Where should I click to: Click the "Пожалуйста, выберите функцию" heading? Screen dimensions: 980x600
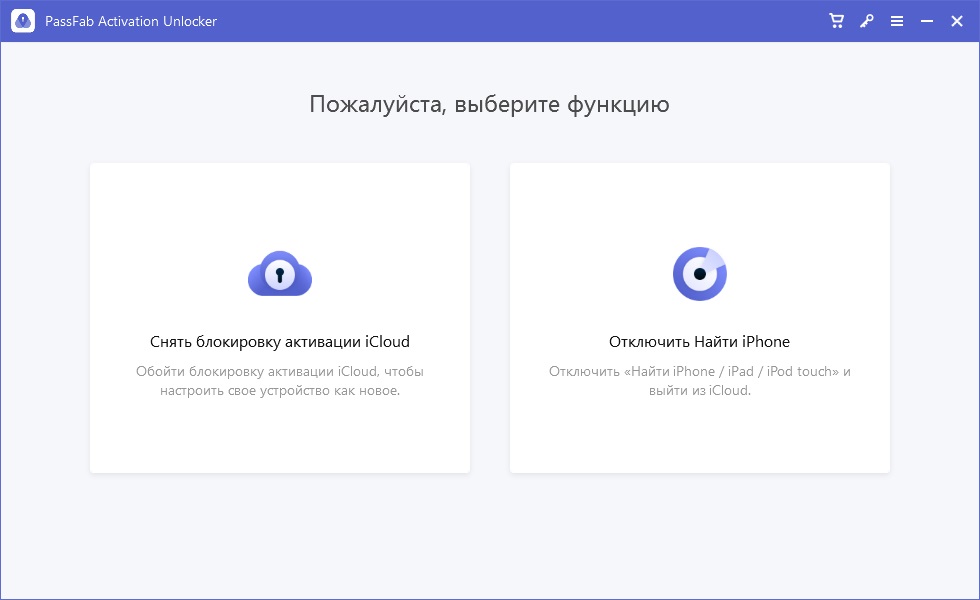(489, 104)
